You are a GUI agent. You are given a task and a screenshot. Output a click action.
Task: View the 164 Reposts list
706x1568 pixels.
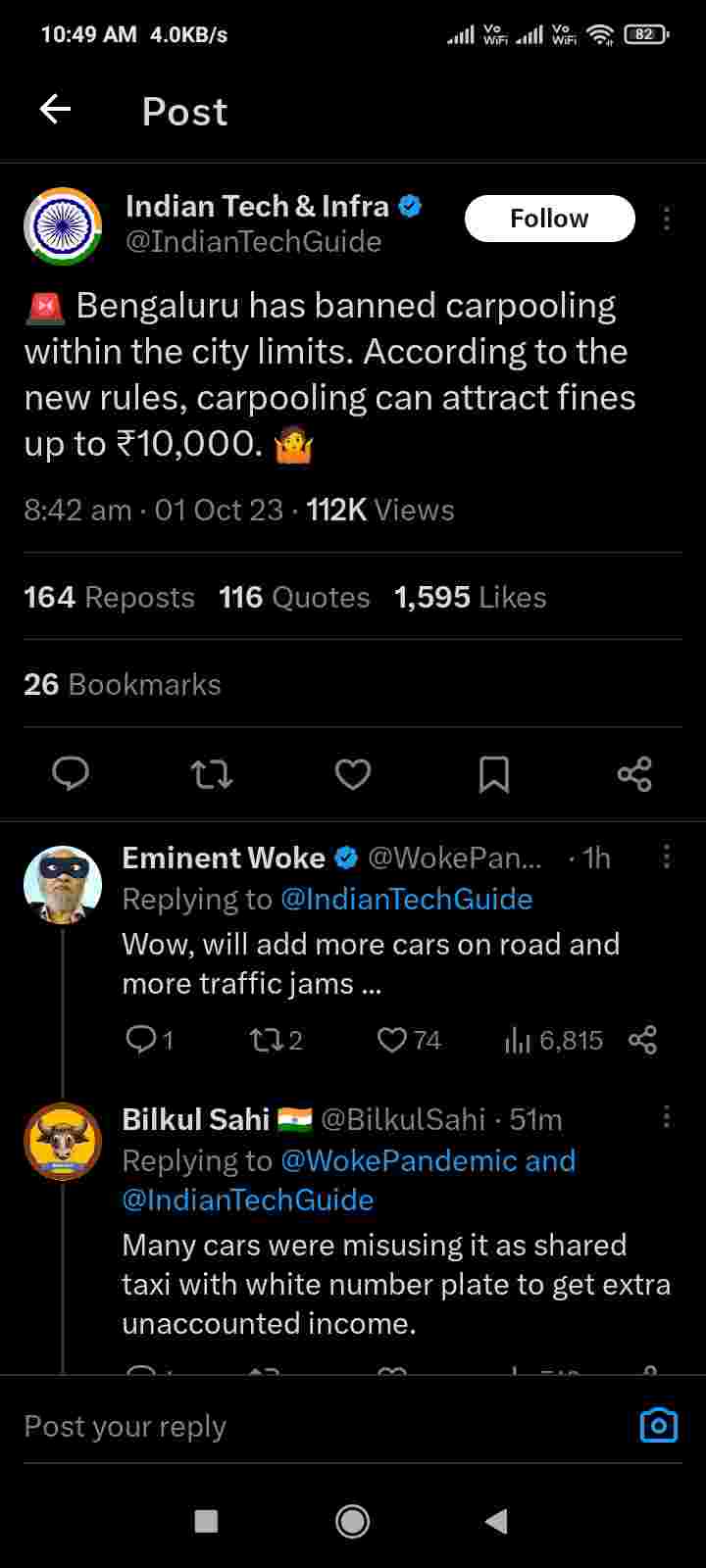109,597
